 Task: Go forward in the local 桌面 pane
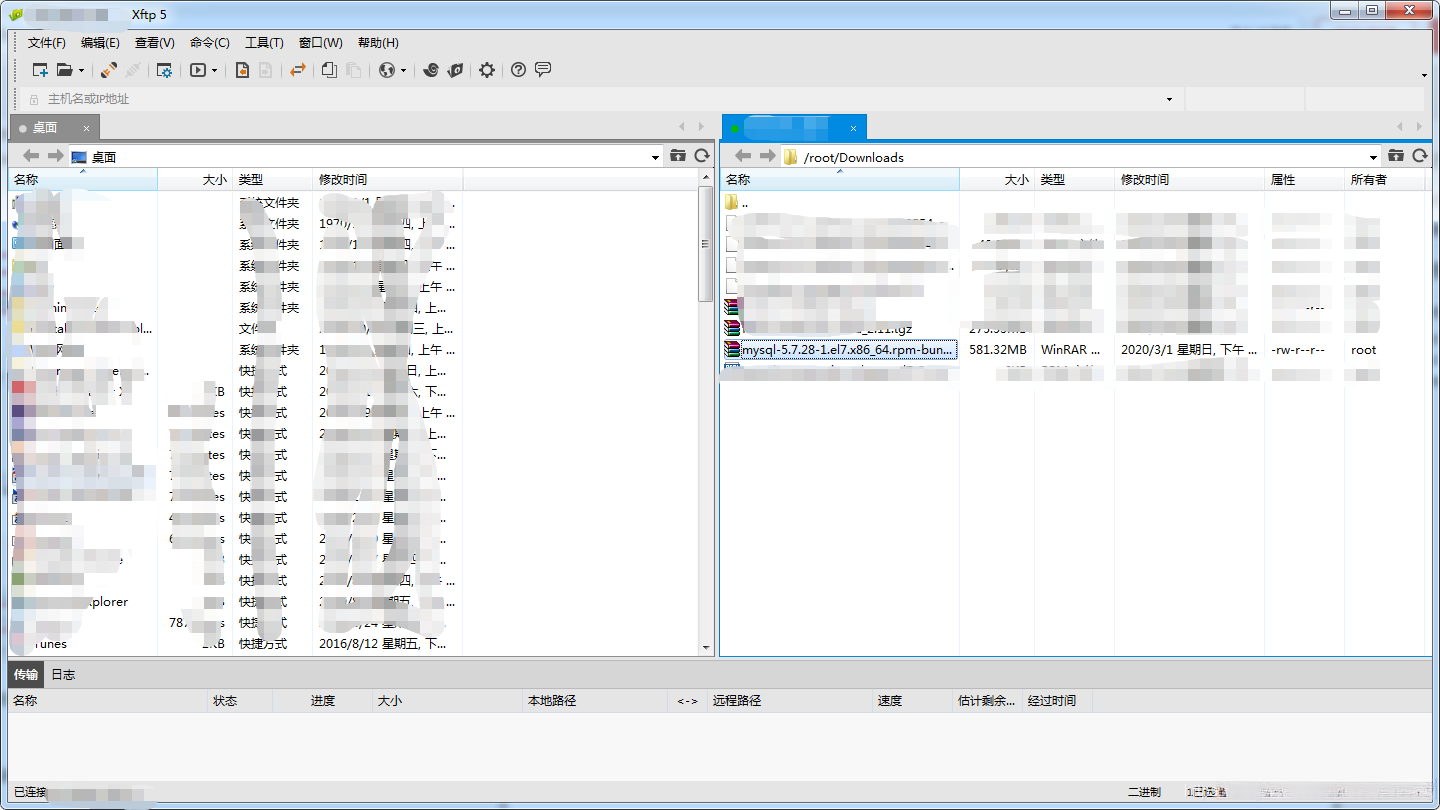55,156
